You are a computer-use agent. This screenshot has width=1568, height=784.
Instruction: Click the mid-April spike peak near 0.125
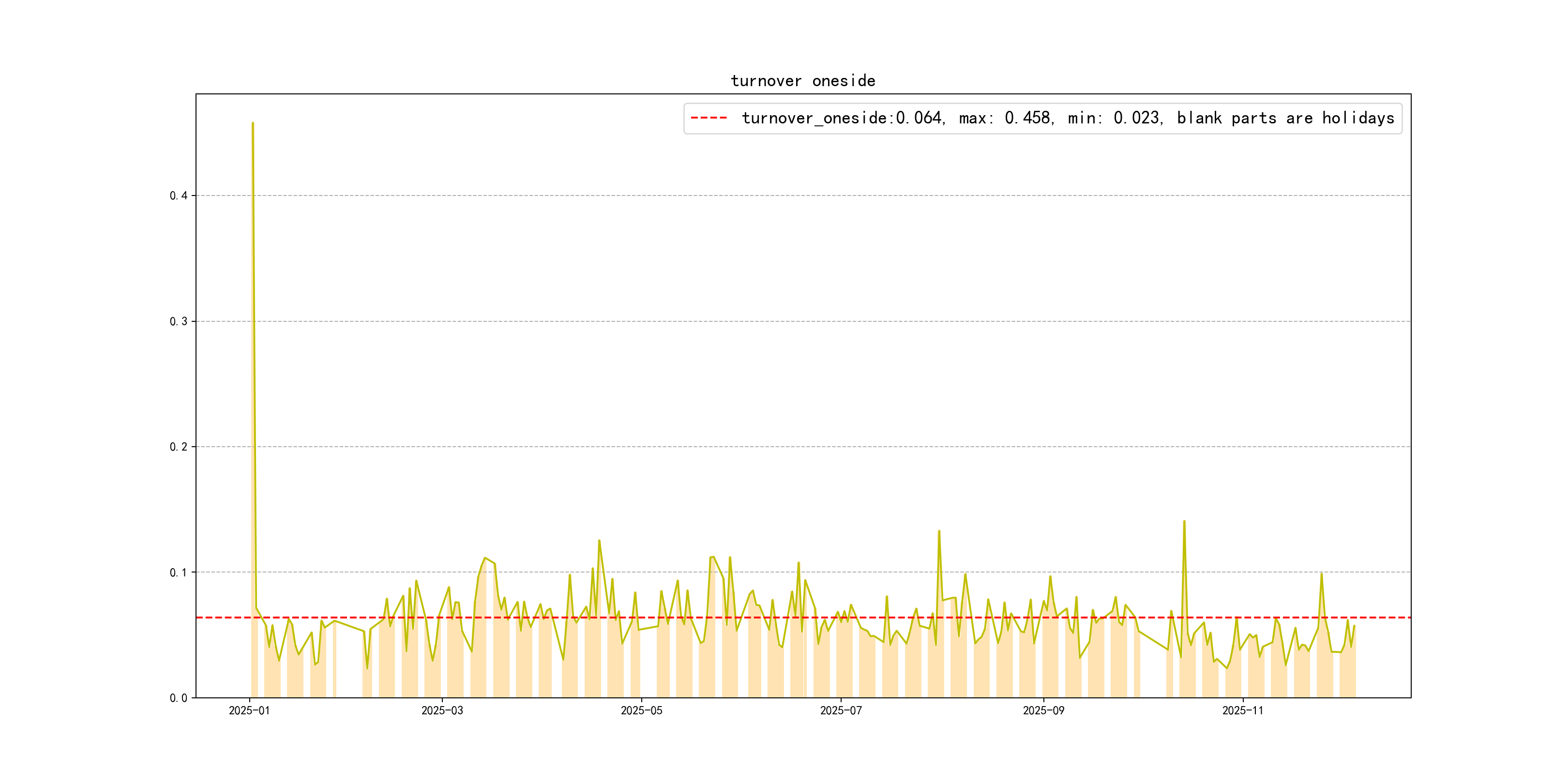[599, 541]
